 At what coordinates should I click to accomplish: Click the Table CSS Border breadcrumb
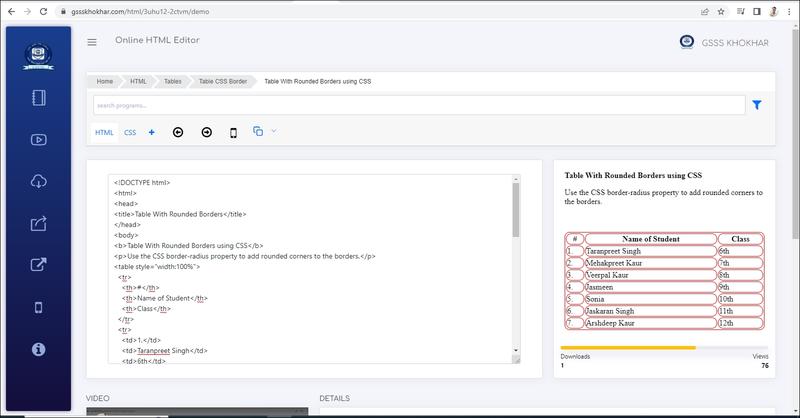[x=222, y=80]
